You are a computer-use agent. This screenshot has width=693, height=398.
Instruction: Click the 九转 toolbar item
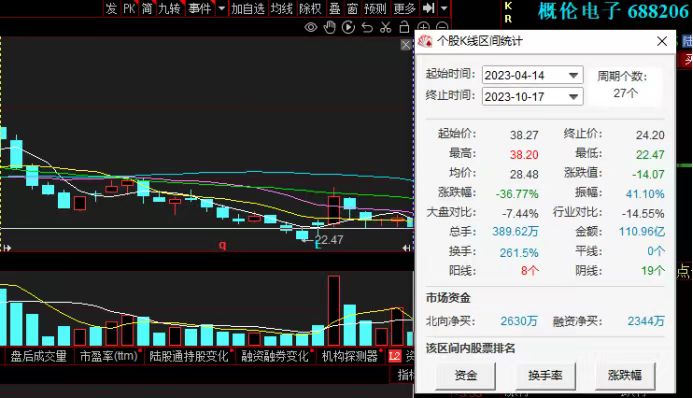click(169, 8)
